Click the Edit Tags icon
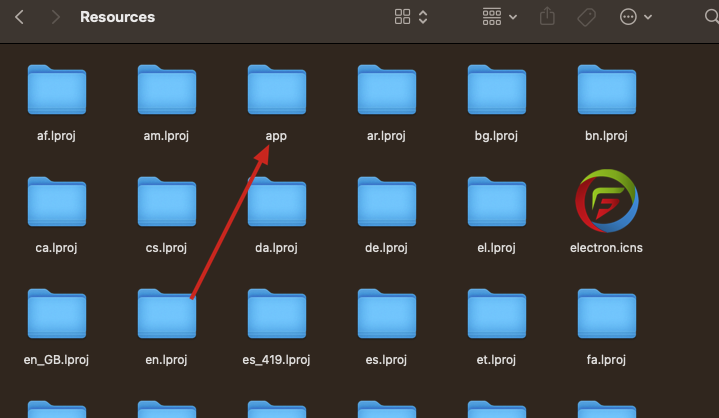 click(586, 17)
